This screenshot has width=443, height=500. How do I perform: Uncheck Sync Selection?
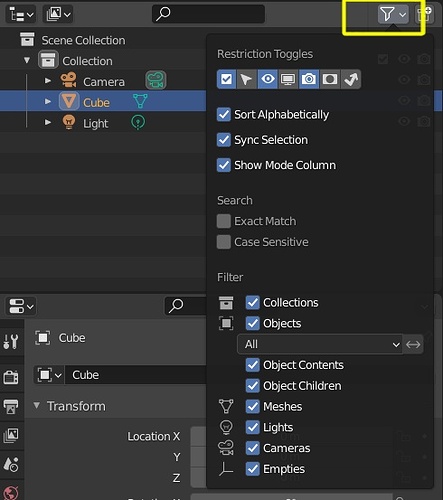(x=224, y=140)
